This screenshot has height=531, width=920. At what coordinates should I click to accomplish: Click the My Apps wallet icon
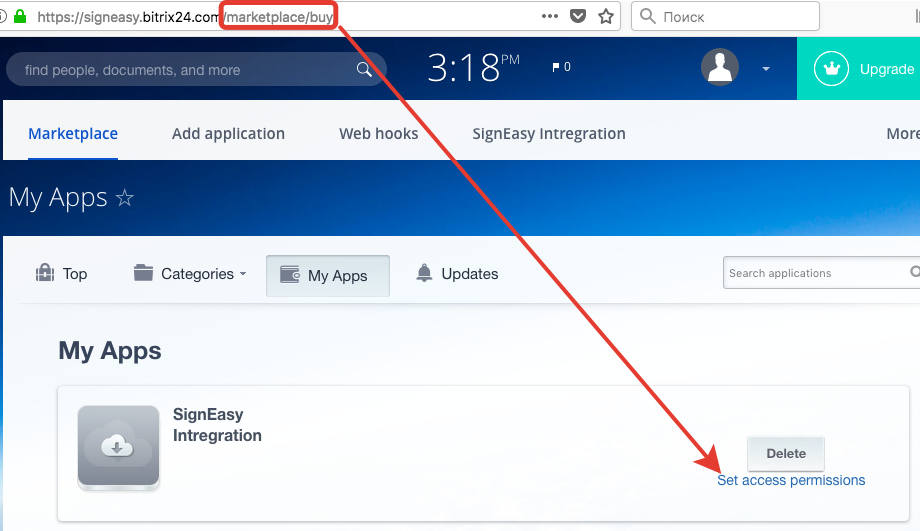(290, 275)
